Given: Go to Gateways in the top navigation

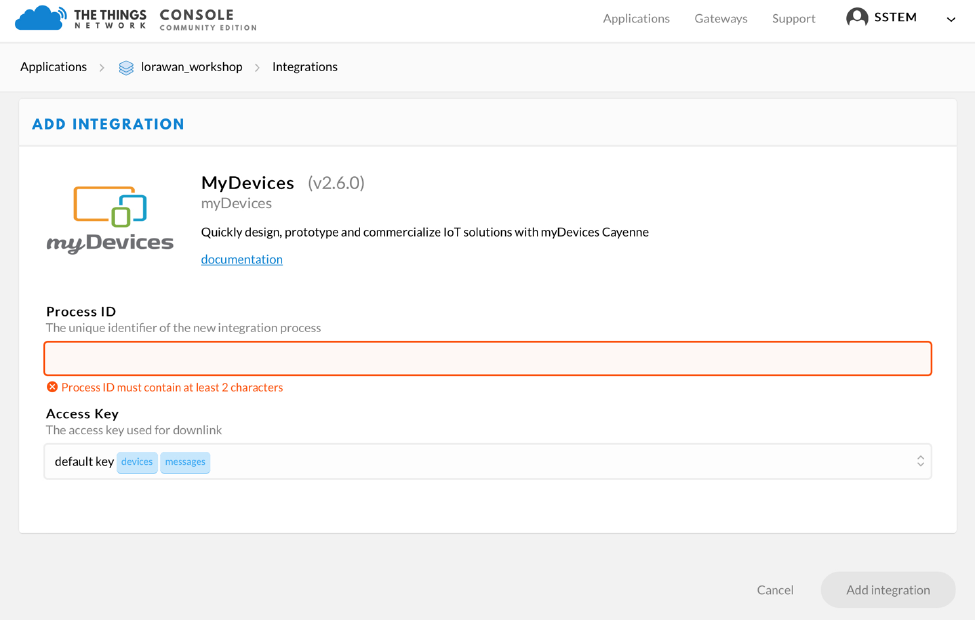Looking at the screenshot, I should tap(721, 19).
